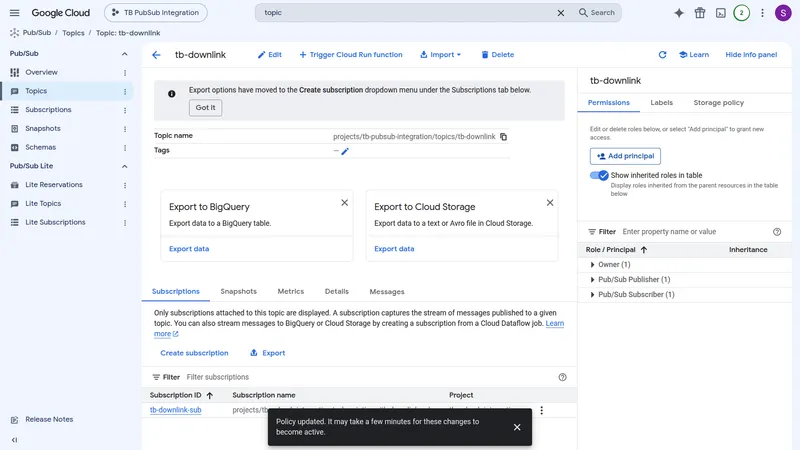Open the main navigation hamburger menu
The image size is (800, 450).
pyautogui.click(x=14, y=13)
